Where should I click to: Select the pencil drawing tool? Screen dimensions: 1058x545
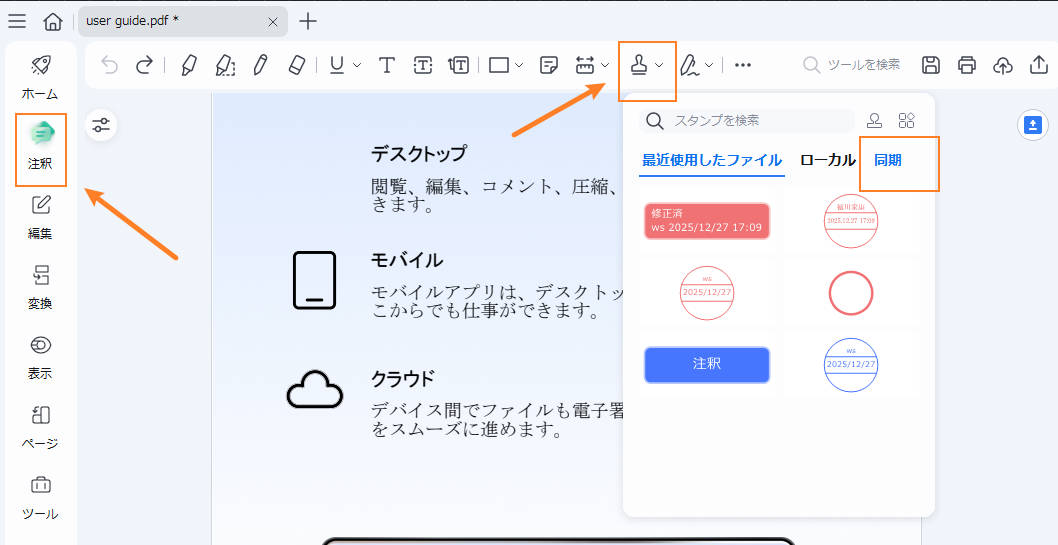click(260, 65)
